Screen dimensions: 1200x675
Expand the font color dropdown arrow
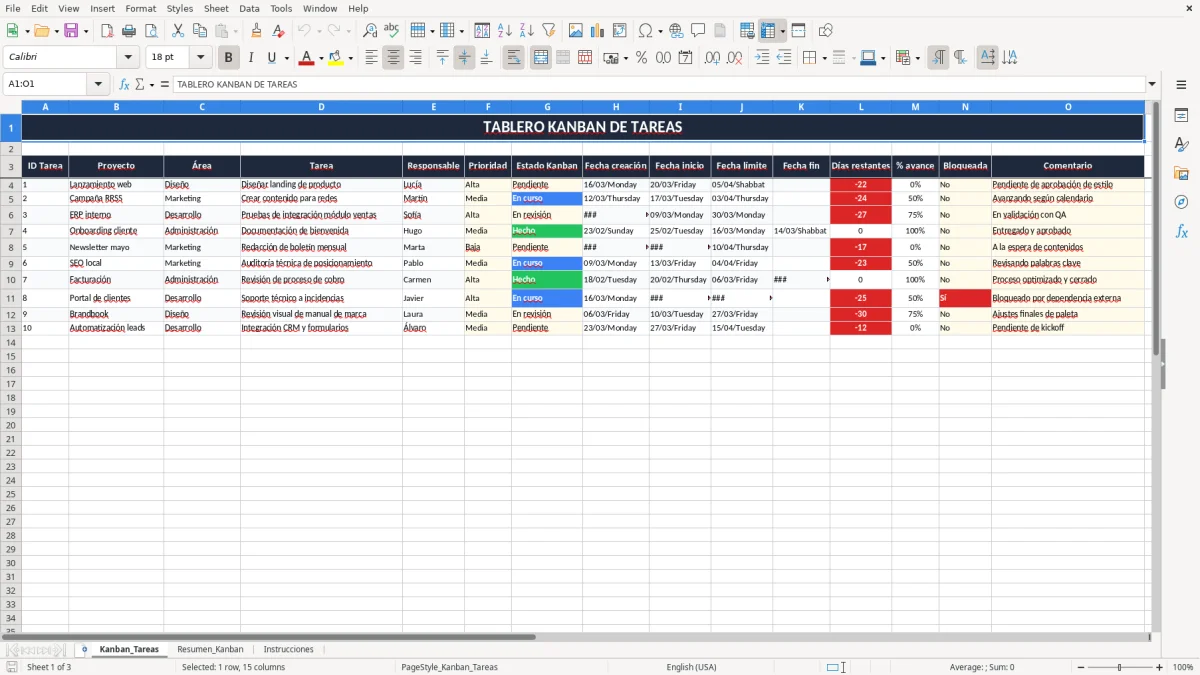point(320,58)
